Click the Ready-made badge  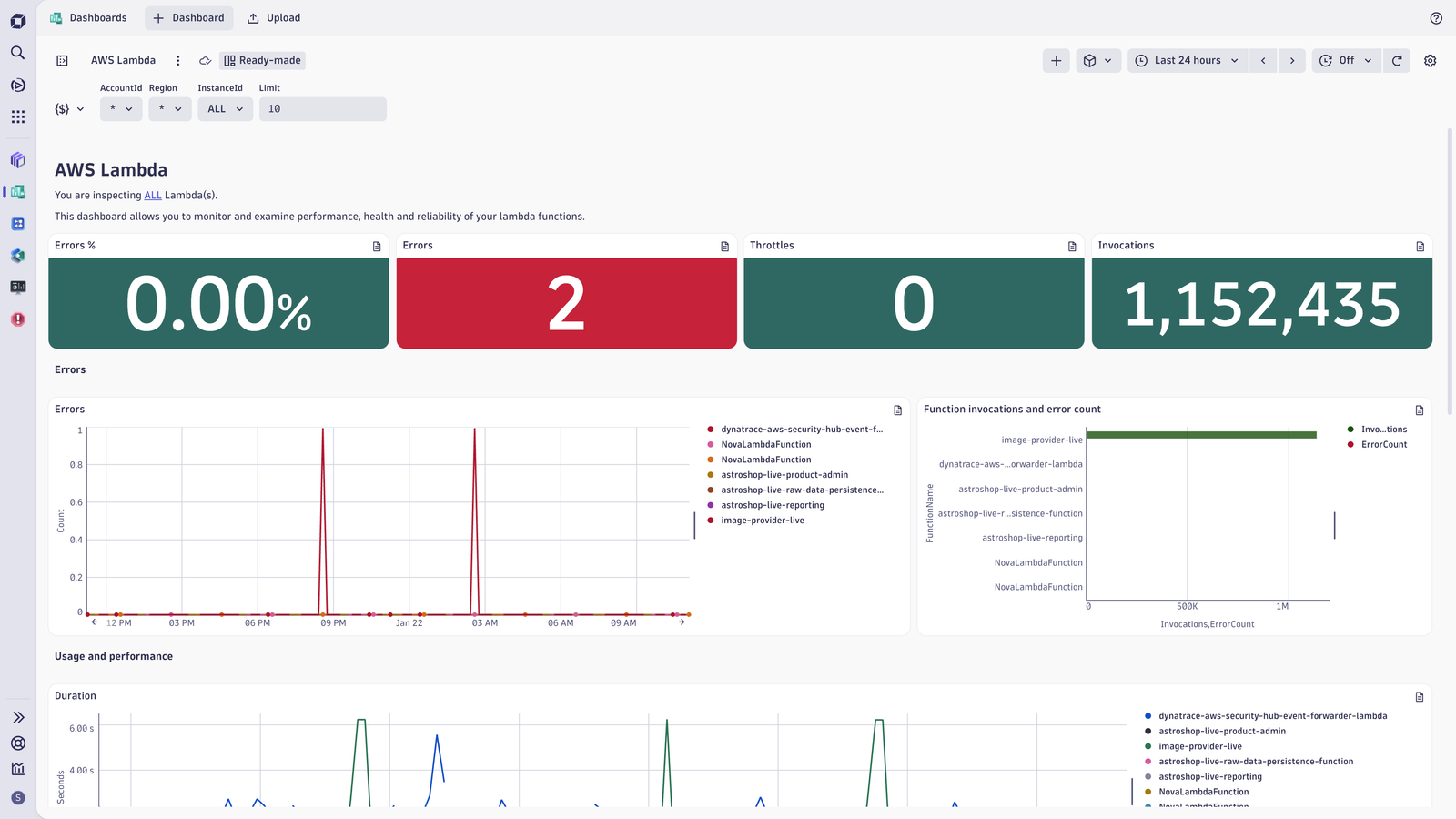pos(262,61)
